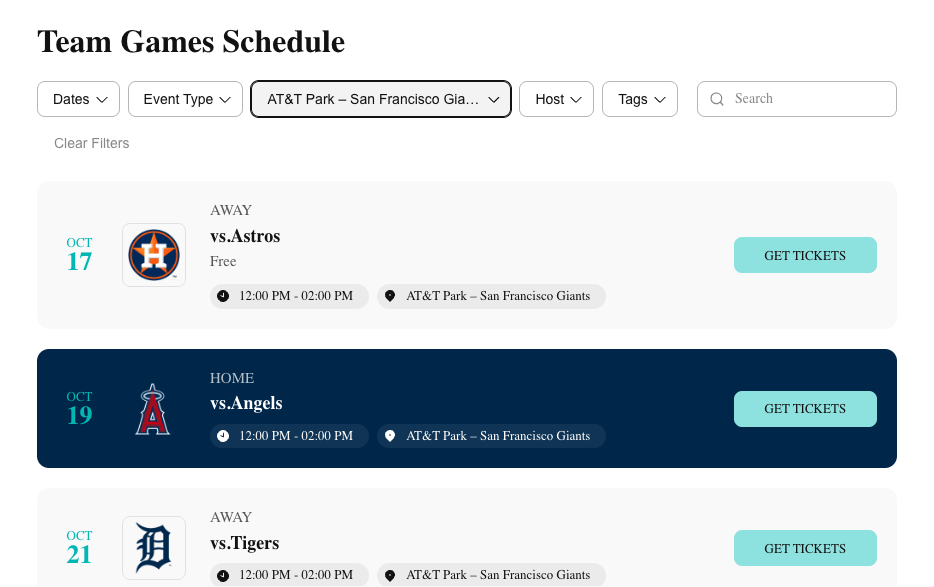This screenshot has height=587, width=934.
Task: Click the Angels team logo
Action: tap(153, 409)
